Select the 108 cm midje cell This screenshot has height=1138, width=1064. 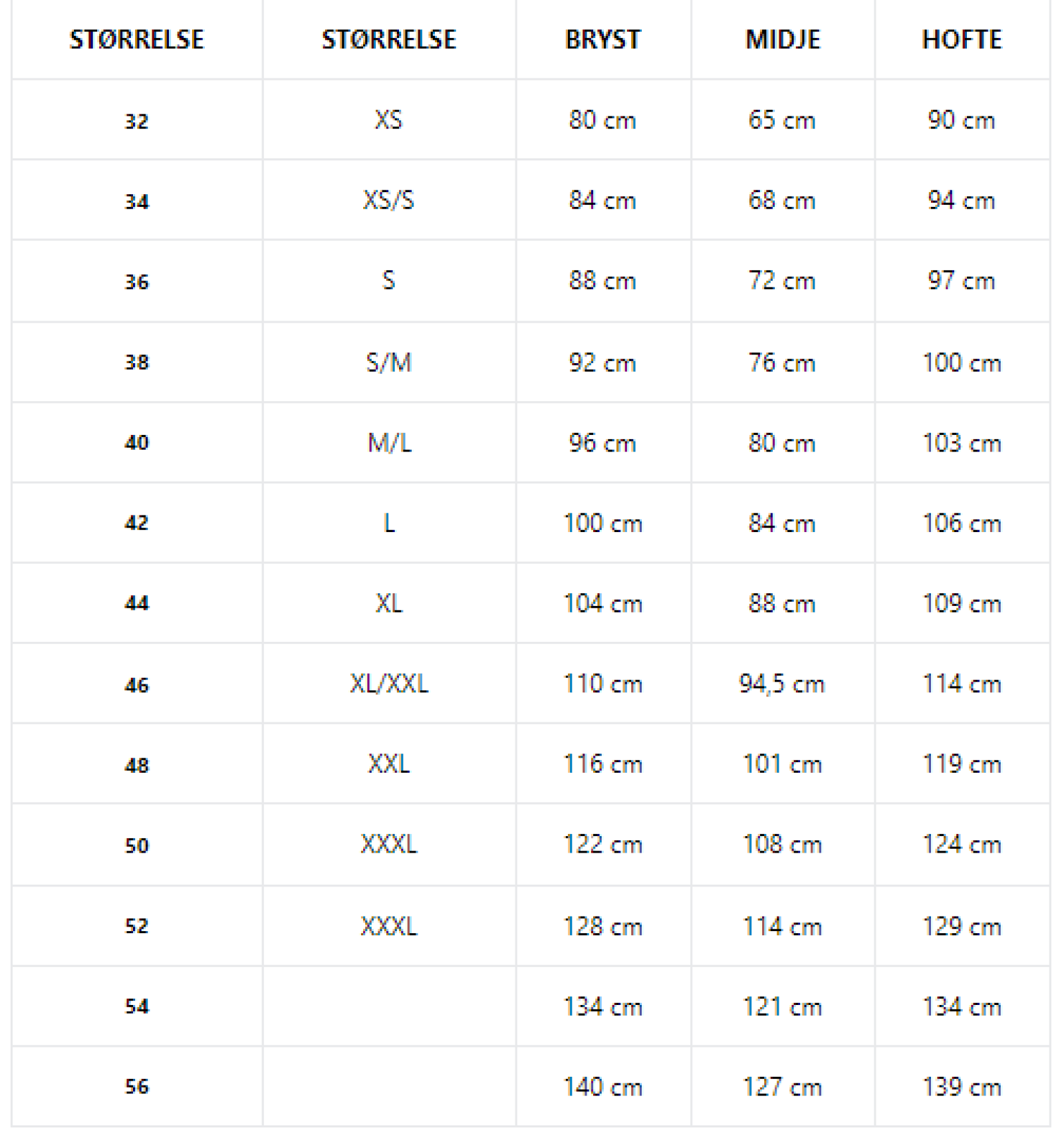[x=782, y=845]
